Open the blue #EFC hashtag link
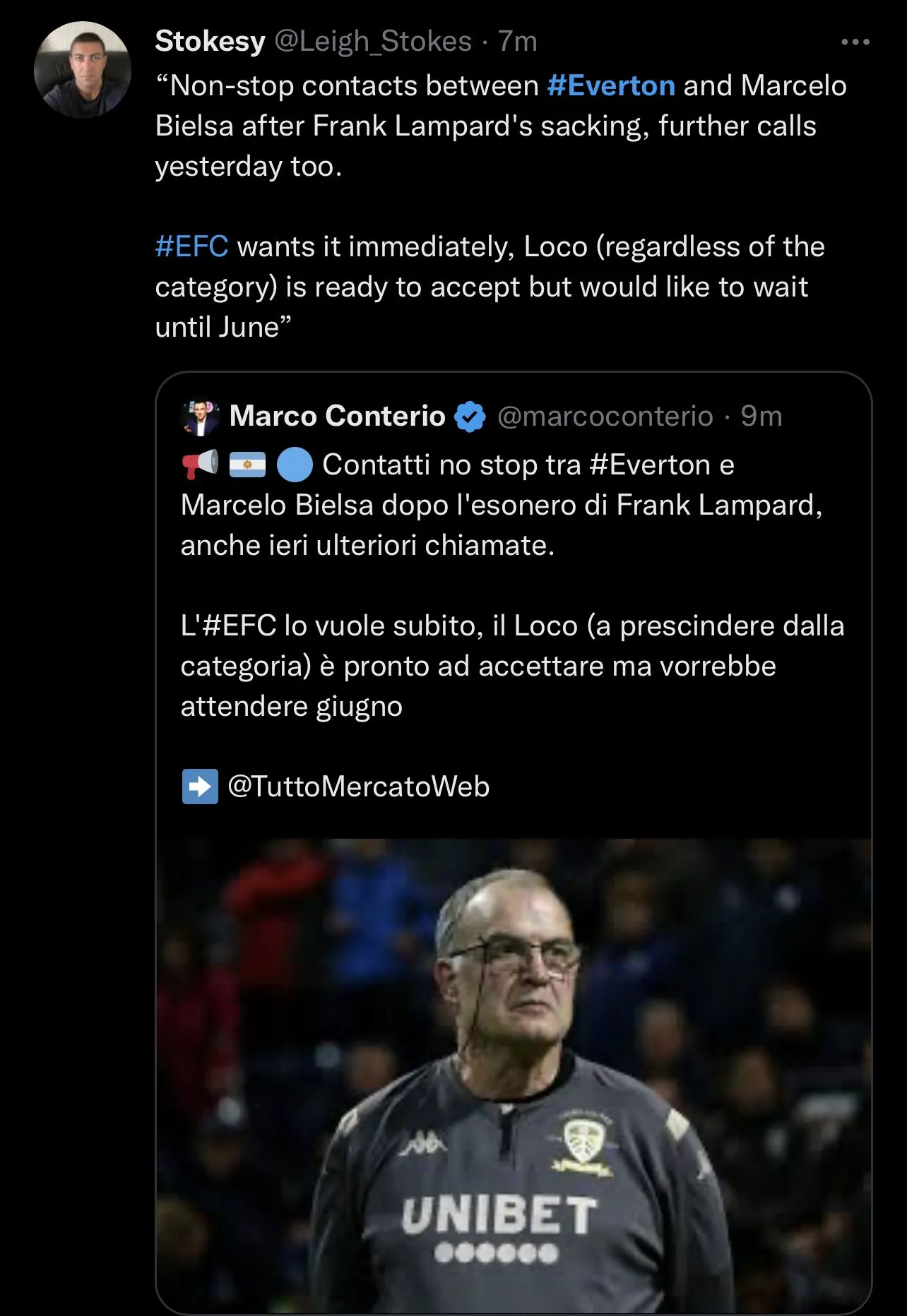Screen dimensions: 907x1316 click(x=191, y=246)
